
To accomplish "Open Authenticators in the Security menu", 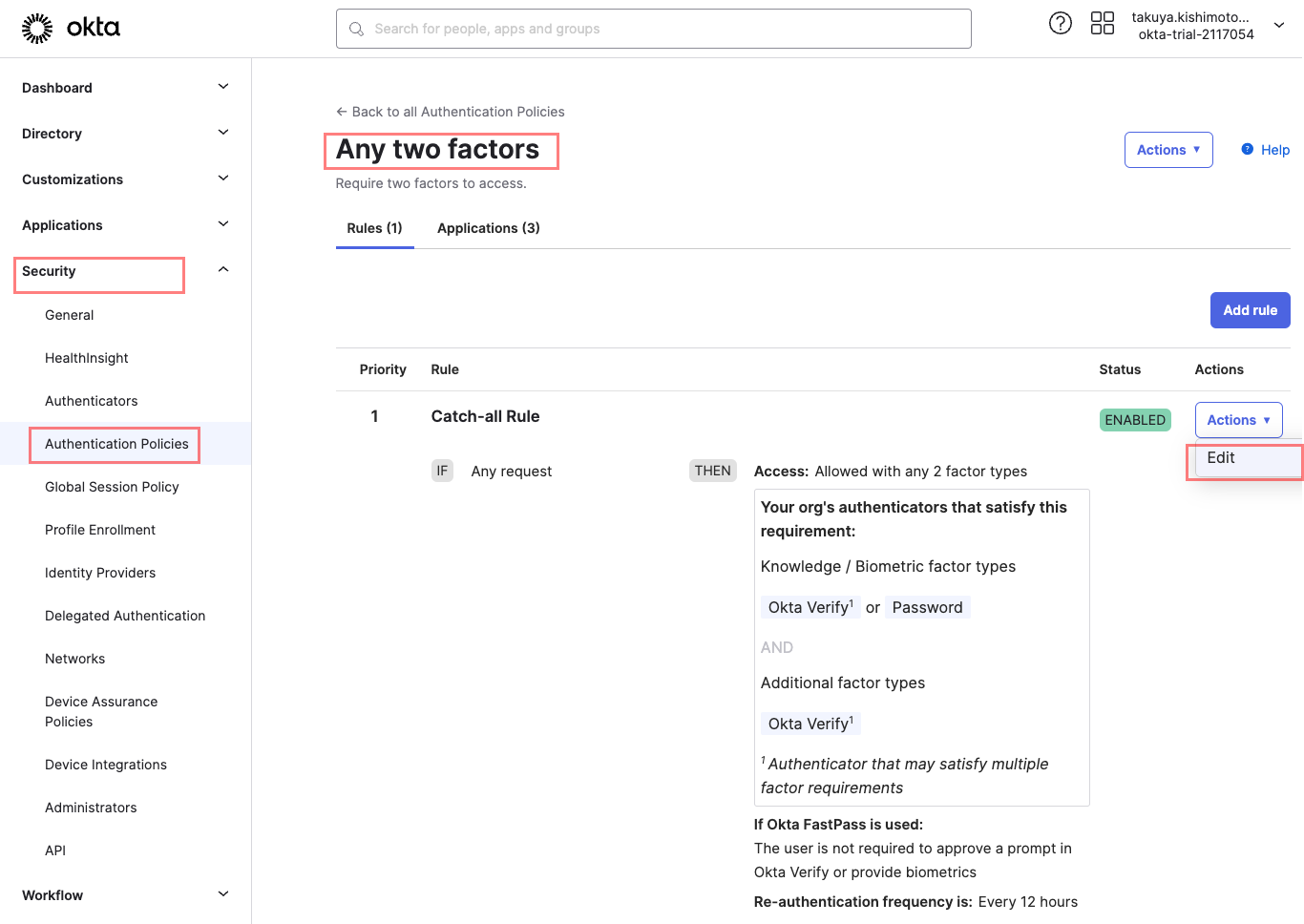I will (x=91, y=401).
